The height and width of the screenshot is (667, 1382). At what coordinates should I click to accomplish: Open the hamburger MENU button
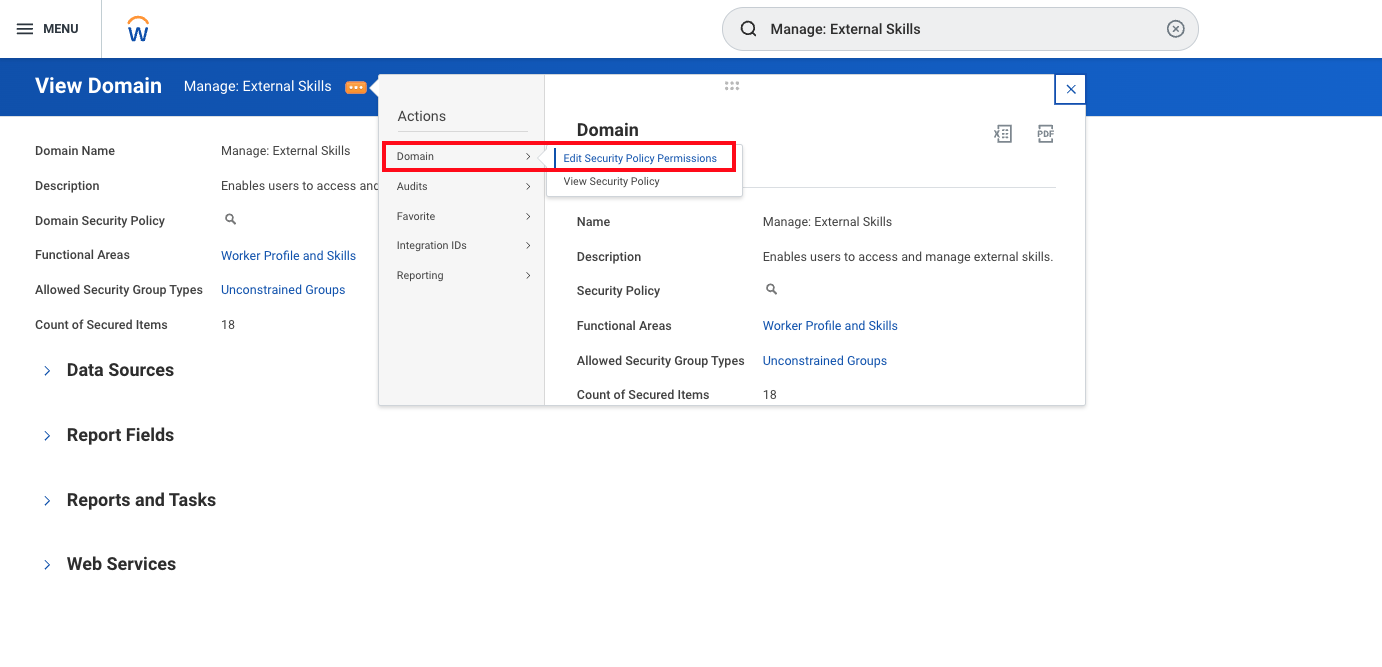coord(47,29)
